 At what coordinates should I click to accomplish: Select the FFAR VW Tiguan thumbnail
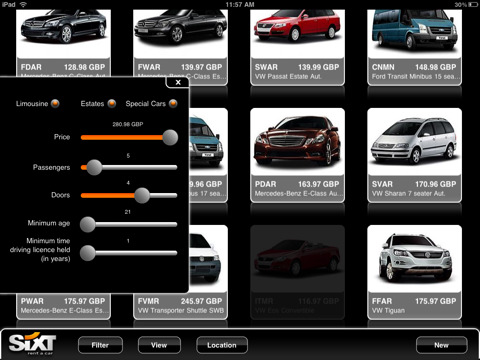pos(414,272)
